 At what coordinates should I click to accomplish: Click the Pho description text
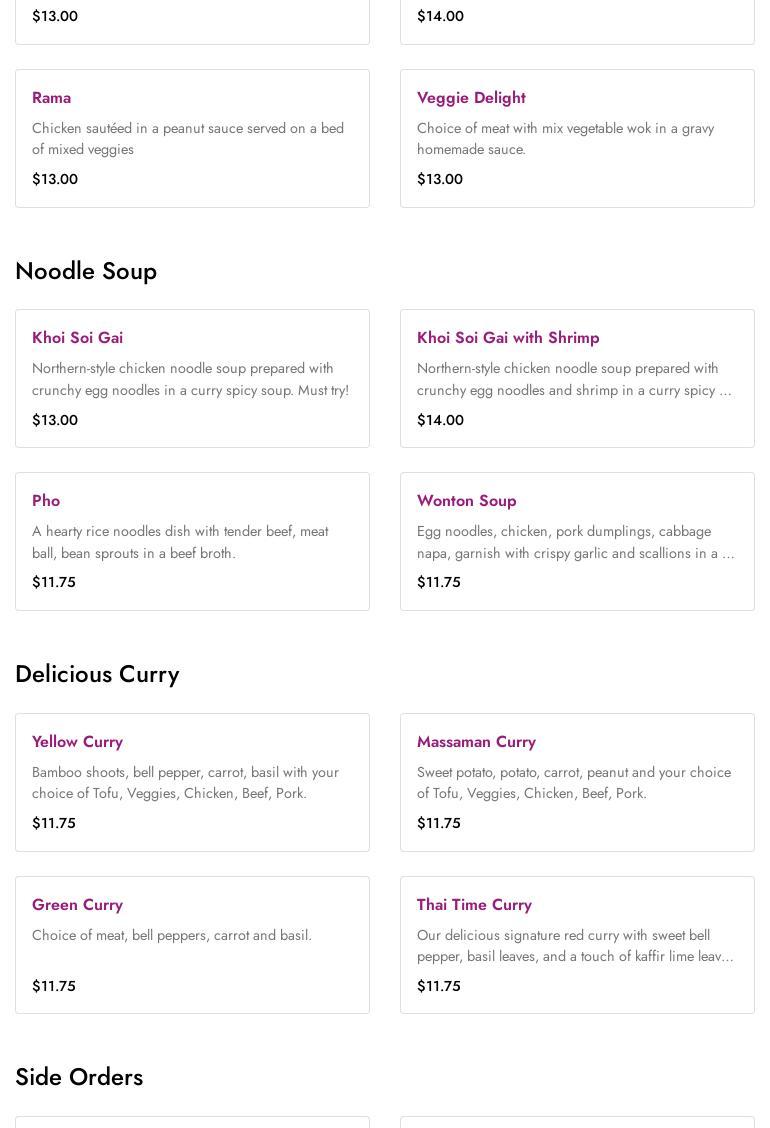coord(180,542)
